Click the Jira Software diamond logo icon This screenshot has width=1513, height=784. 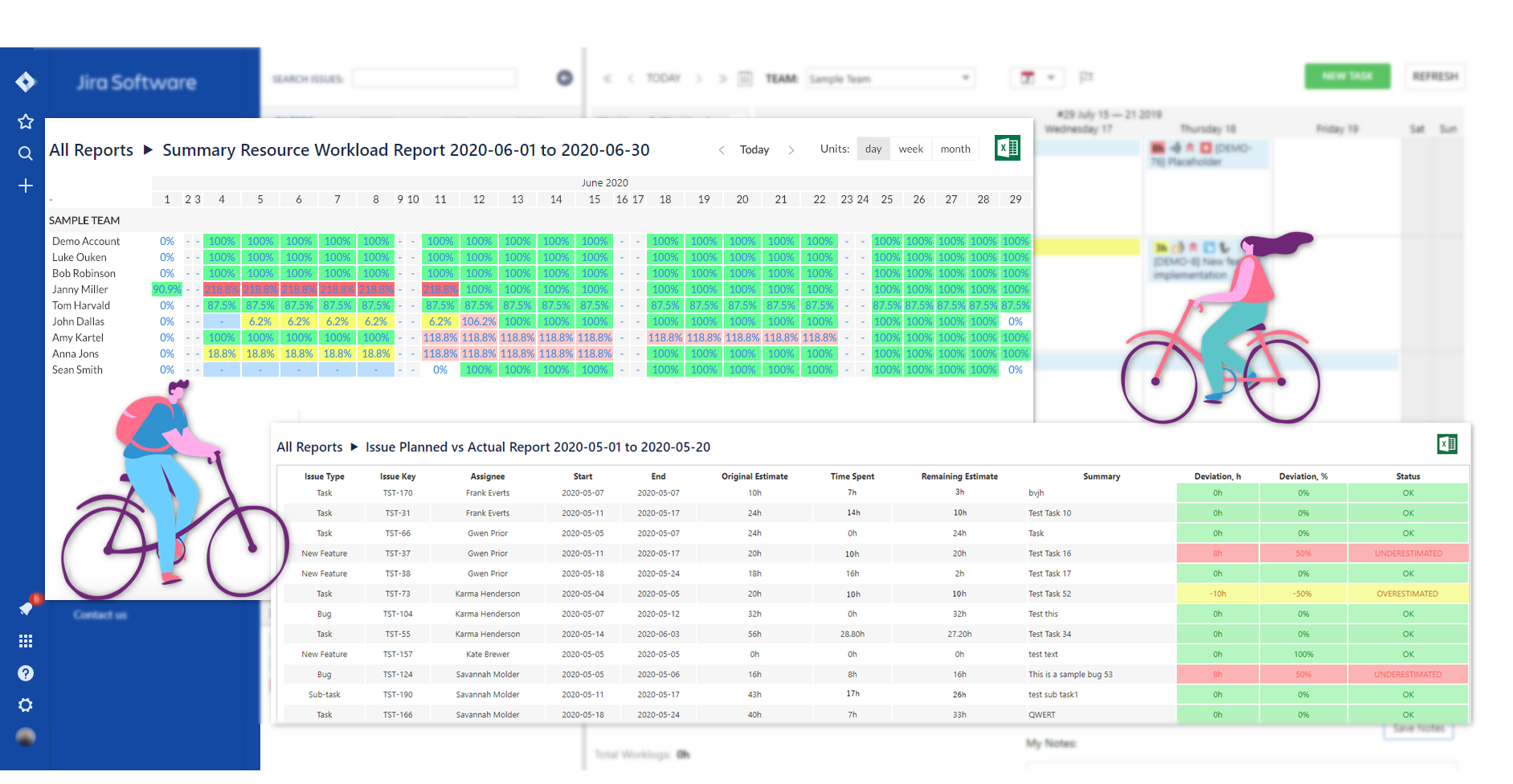click(25, 82)
